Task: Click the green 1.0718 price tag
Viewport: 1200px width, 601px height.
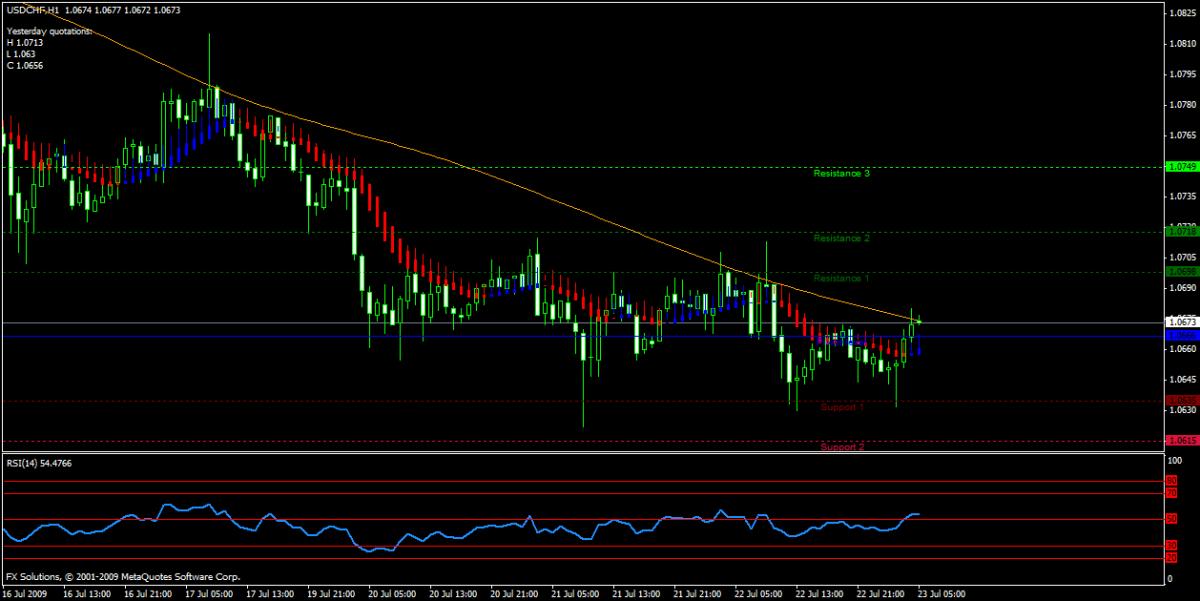Action: point(1181,231)
